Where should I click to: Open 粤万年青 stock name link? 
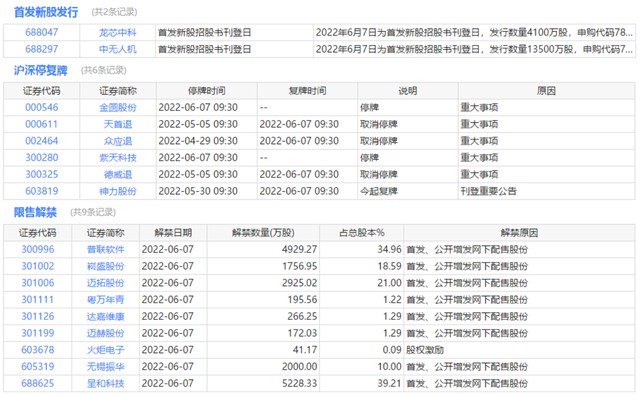click(x=105, y=300)
